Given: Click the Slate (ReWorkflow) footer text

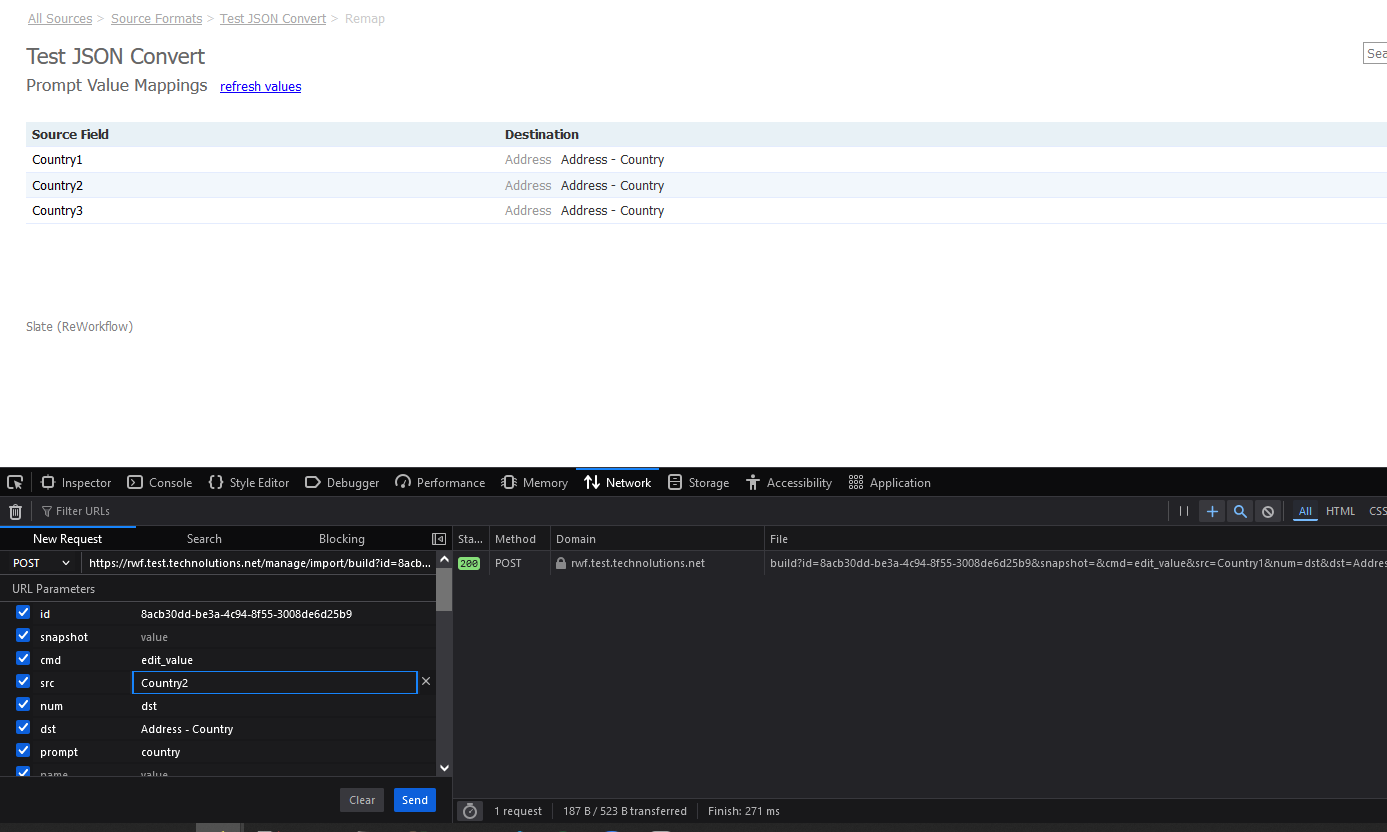Looking at the screenshot, I should pos(80,327).
